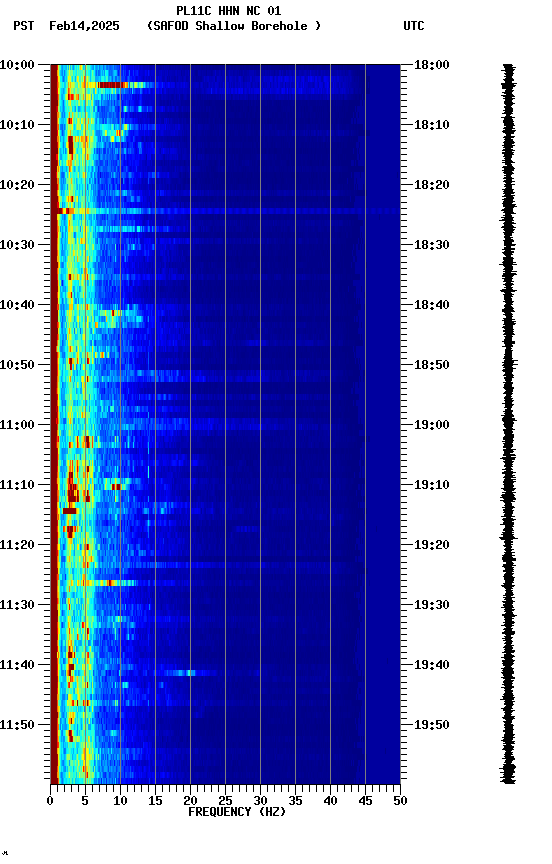The height and width of the screenshot is (864, 552).
Task: Click the 19:30 UTC time label
Action: click(432, 606)
